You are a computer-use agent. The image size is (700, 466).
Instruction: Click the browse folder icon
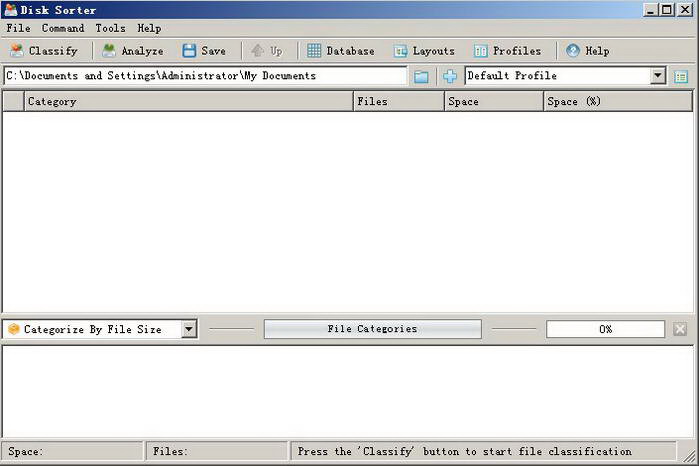tap(421, 76)
